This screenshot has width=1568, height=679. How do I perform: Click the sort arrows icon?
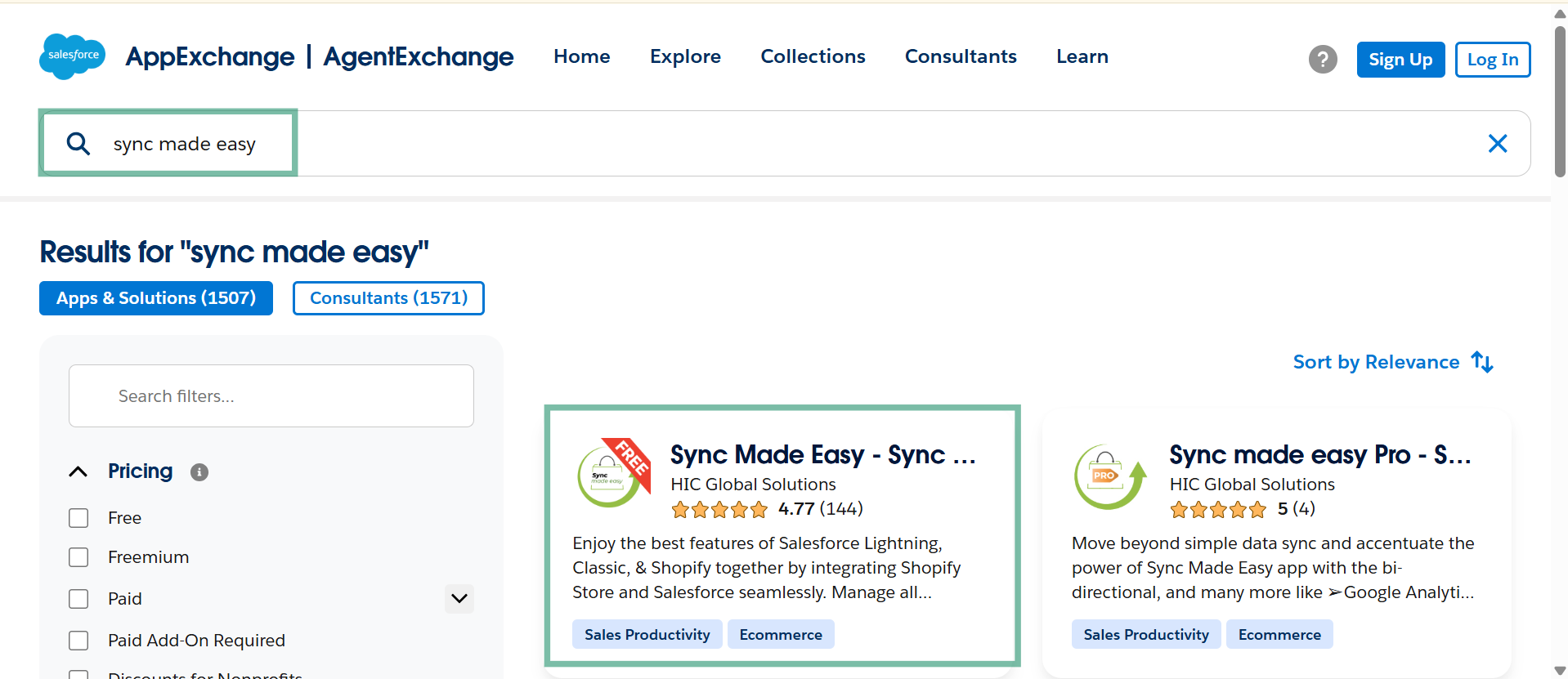pyautogui.click(x=1481, y=362)
